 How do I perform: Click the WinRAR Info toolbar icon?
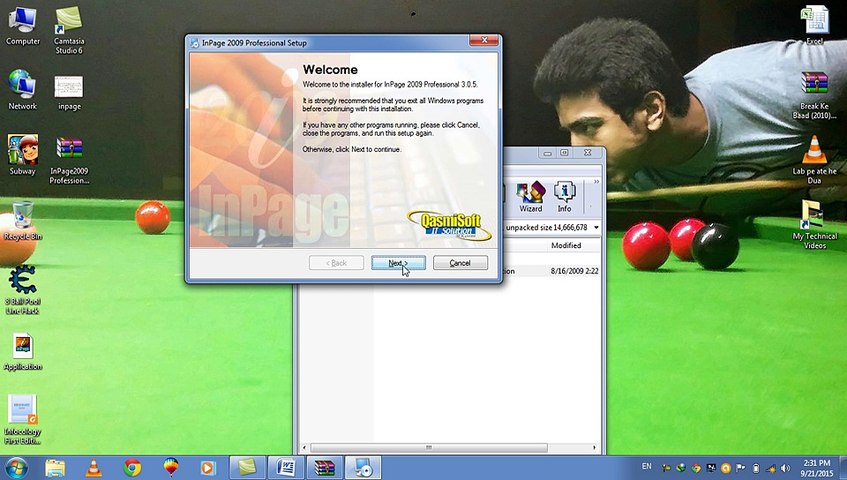point(565,194)
